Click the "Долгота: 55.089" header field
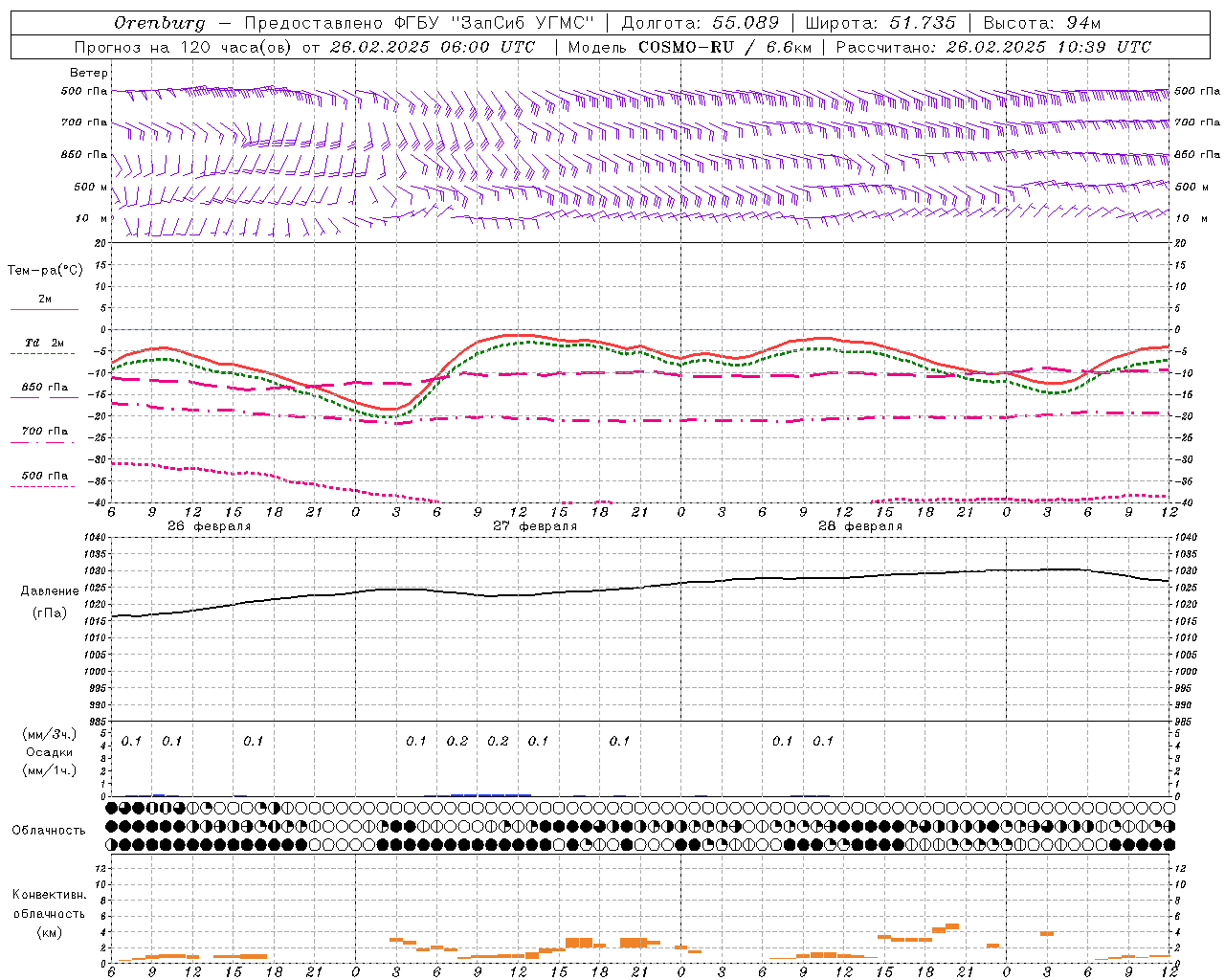This screenshot has height=980, width=1225. (701, 23)
